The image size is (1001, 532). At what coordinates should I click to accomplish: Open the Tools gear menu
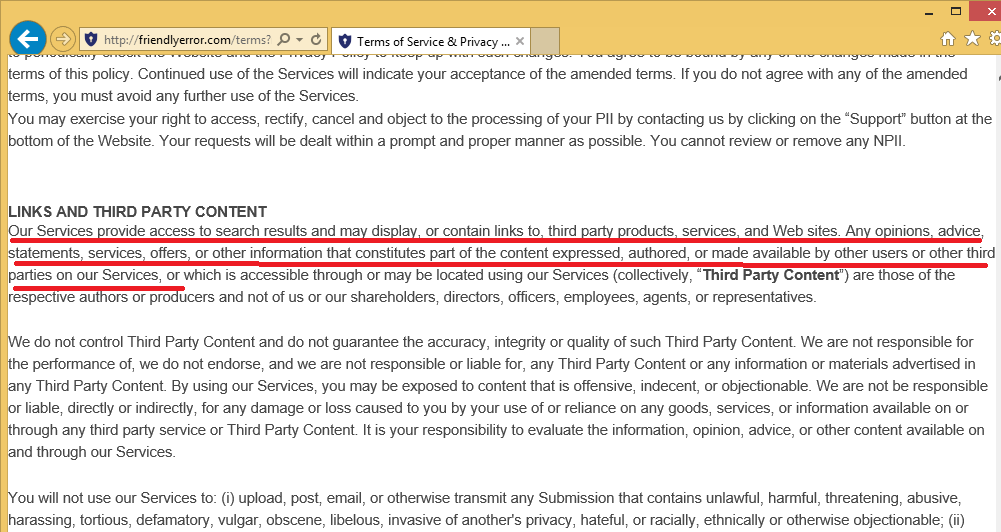(x=992, y=40)
